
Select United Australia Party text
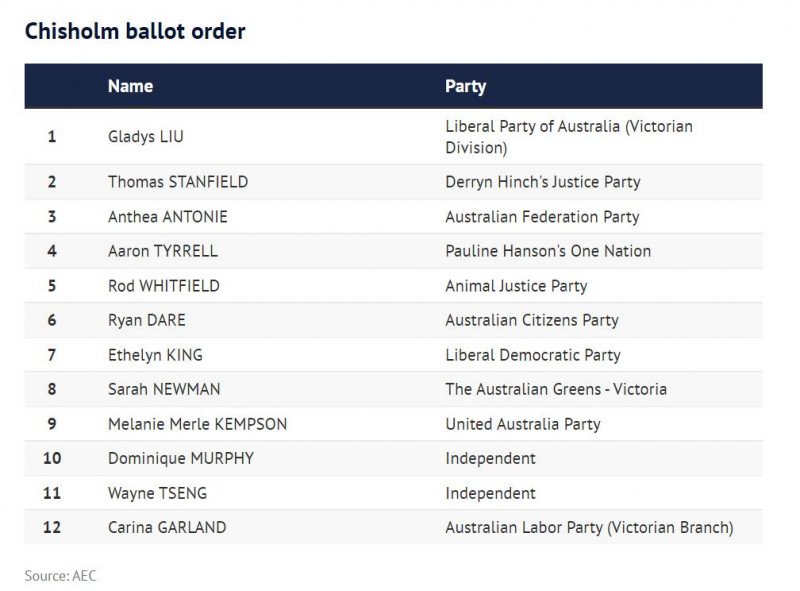coord(522,424)
